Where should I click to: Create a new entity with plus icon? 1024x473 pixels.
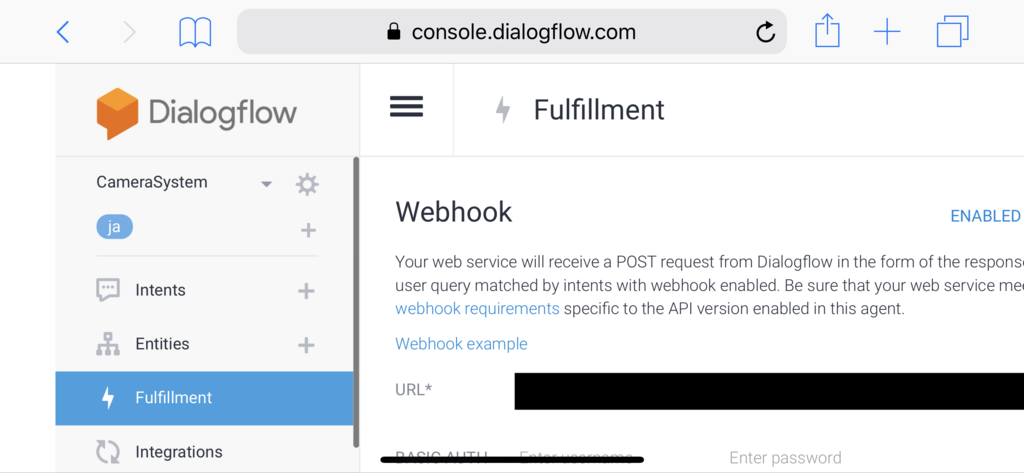[x=306, y=345]
